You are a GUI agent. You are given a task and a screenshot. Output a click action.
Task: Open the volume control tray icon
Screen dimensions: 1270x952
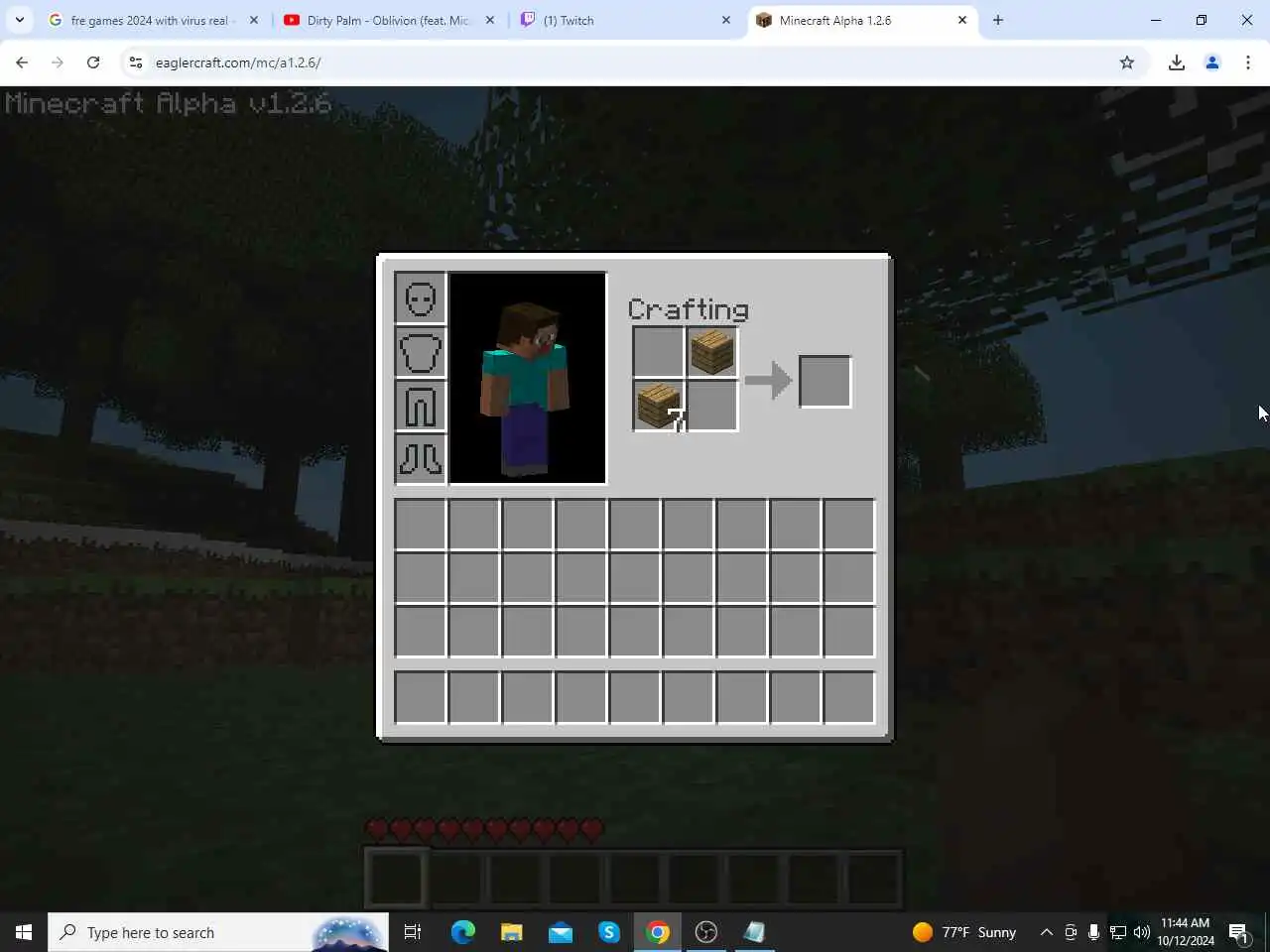[x=1142, y=932]
